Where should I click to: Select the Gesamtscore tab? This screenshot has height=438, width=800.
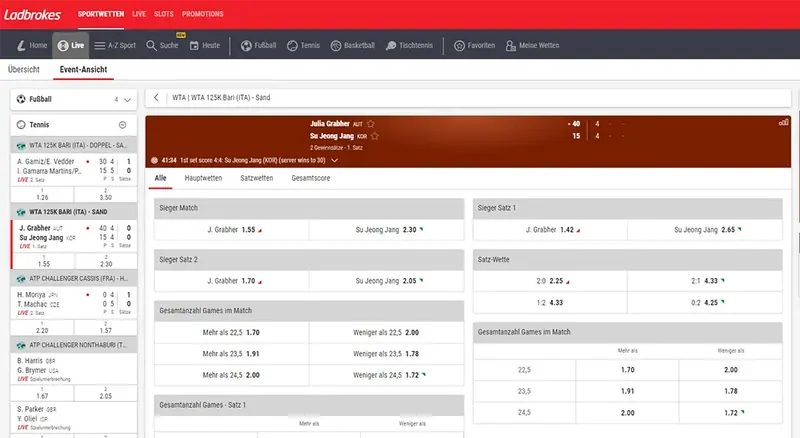point(311,178)
